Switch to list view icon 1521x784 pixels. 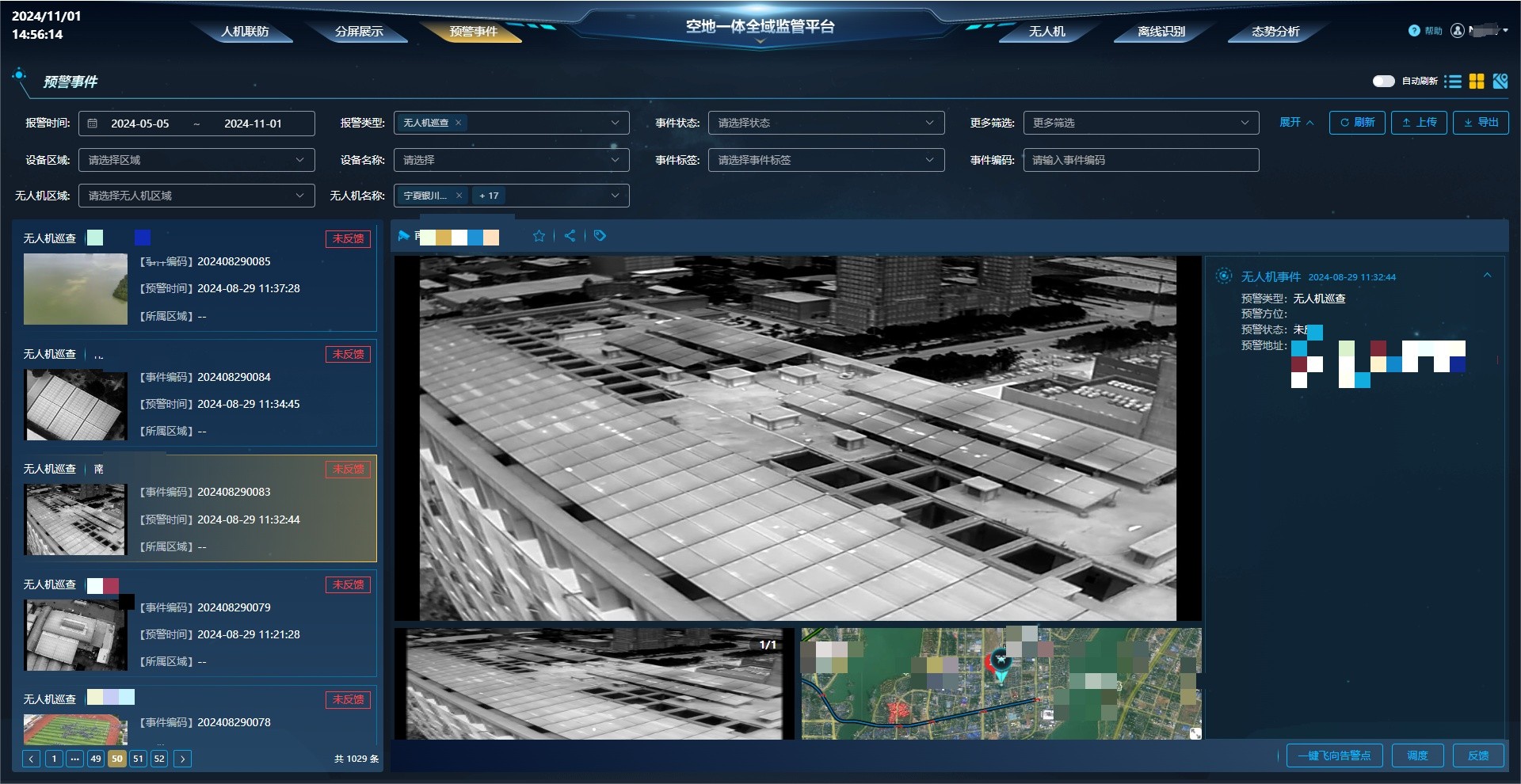tap(1453, 81)
